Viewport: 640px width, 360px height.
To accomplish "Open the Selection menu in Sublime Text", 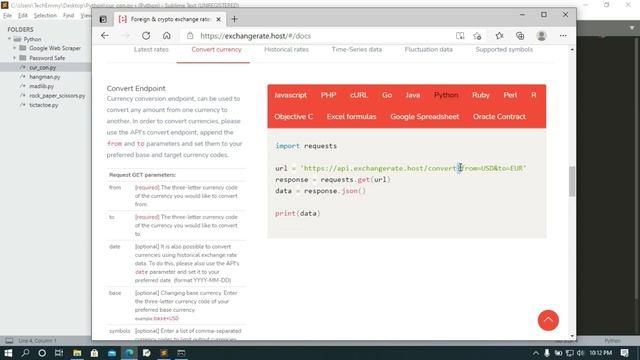I will [45, 16].
